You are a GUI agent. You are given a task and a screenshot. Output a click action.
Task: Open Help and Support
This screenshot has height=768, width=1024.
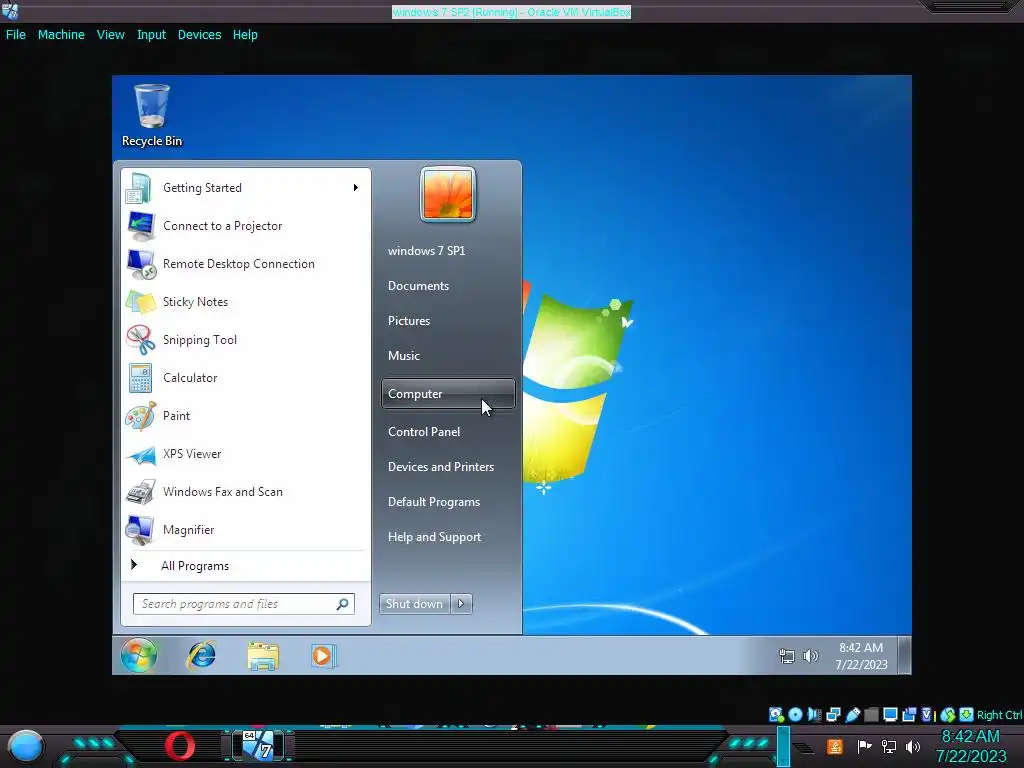click(x=448, y=537)
